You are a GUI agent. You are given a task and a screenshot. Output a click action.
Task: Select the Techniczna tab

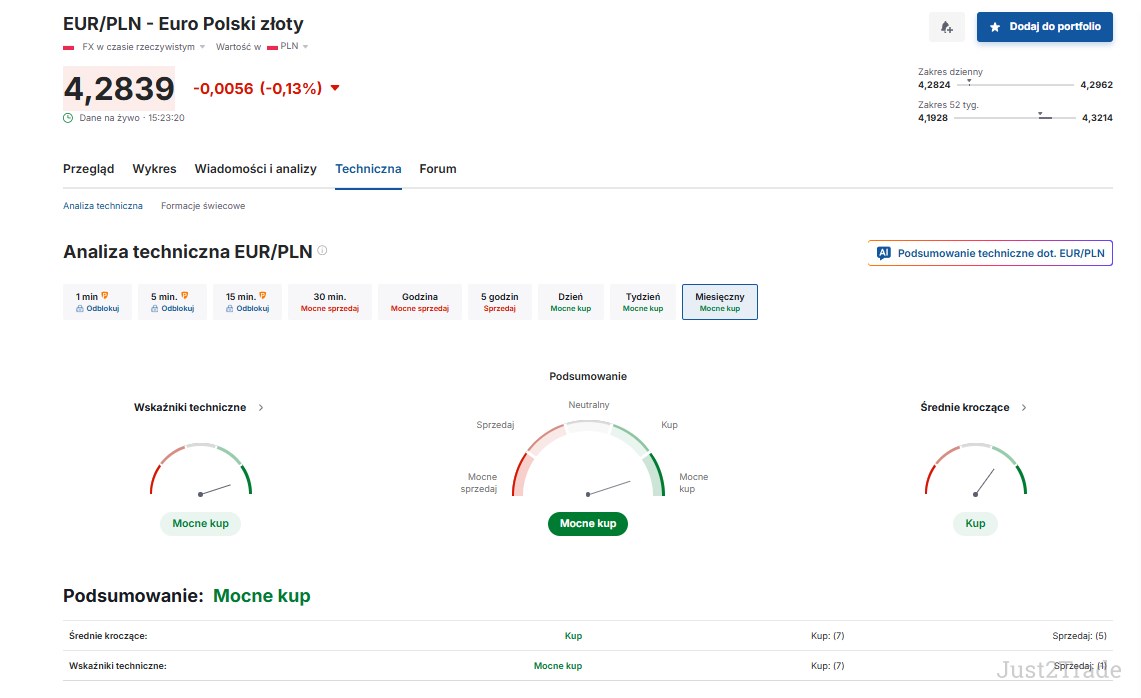(x=368, y=169)
